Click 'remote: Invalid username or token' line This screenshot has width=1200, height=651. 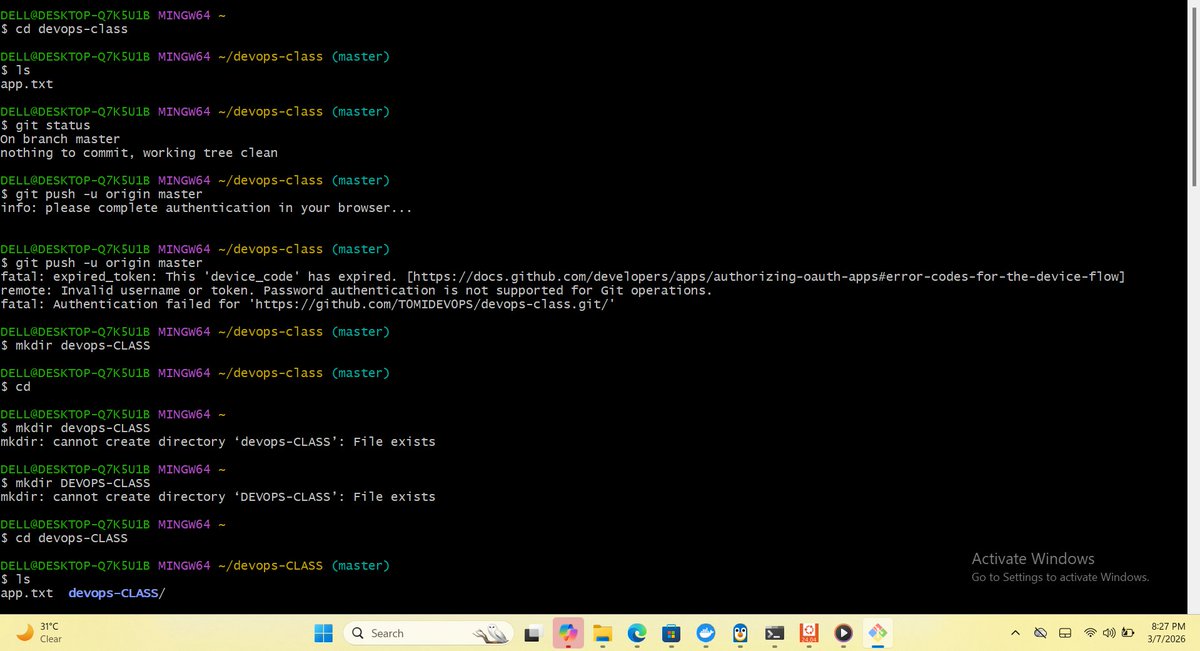356,290
